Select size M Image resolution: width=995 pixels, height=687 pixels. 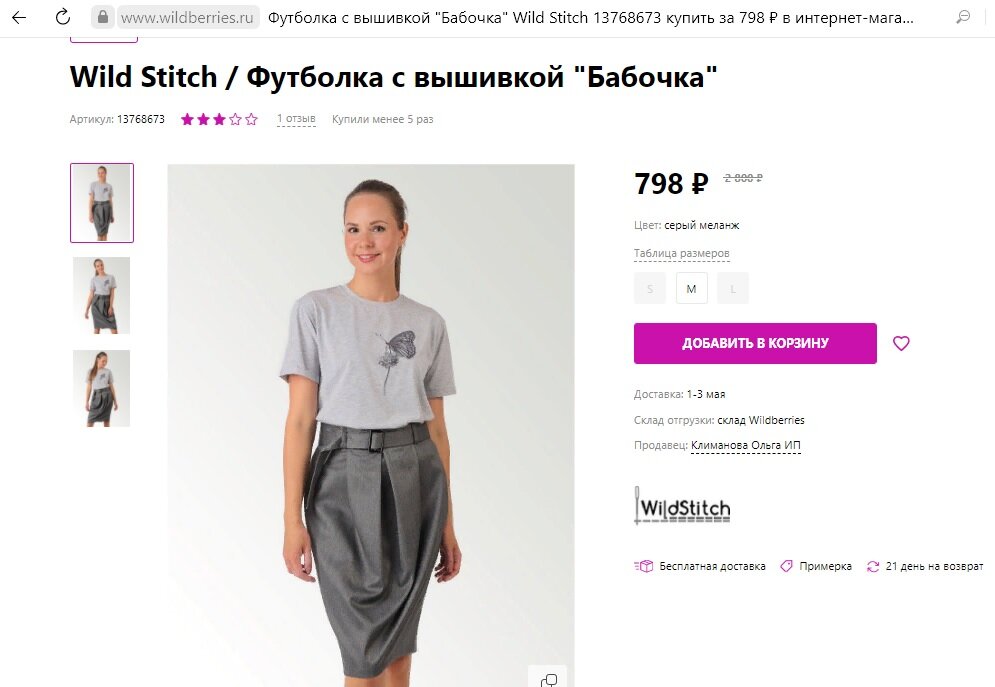point(692,288)
